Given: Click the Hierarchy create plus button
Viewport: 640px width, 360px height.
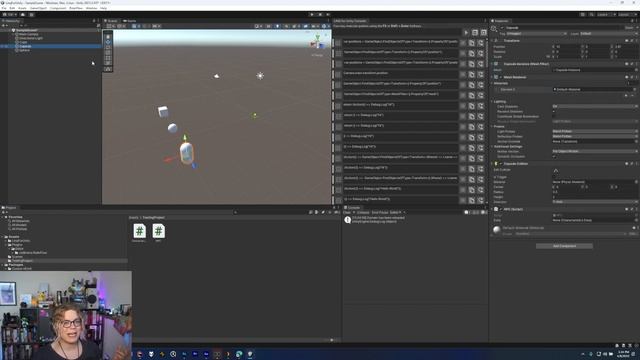Looking at the screenshot, I should (x=4, y=26).
